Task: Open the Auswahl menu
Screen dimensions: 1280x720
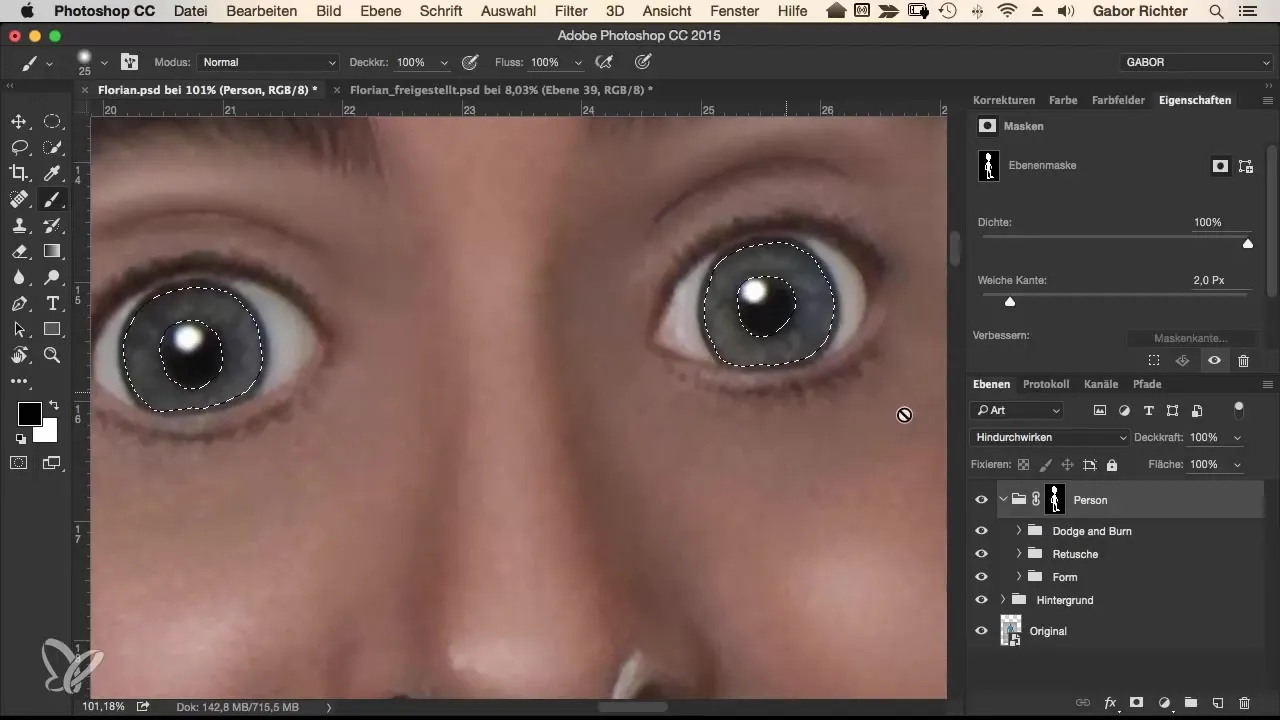Action: click(508, 11)
